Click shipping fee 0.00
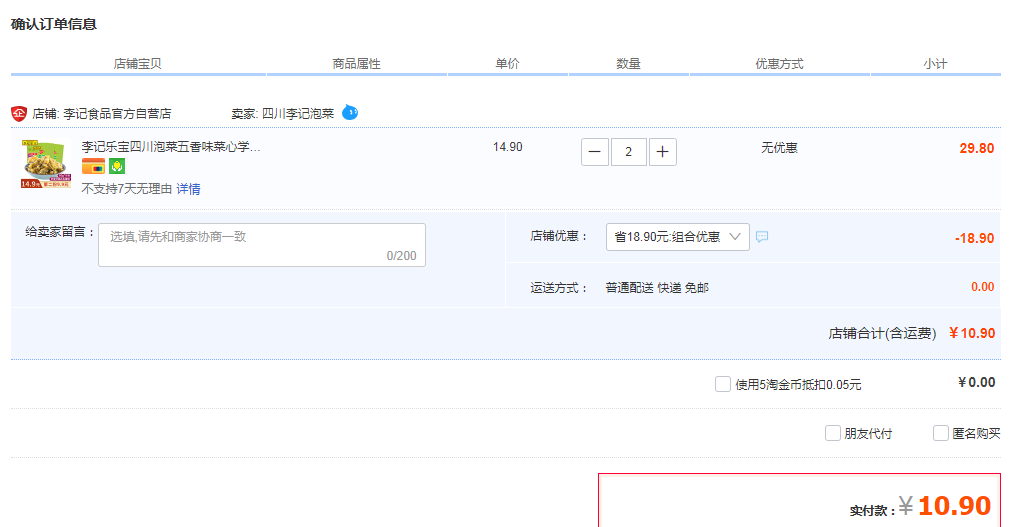Viewport: 1020px width, 527px height. pos(982,287)
